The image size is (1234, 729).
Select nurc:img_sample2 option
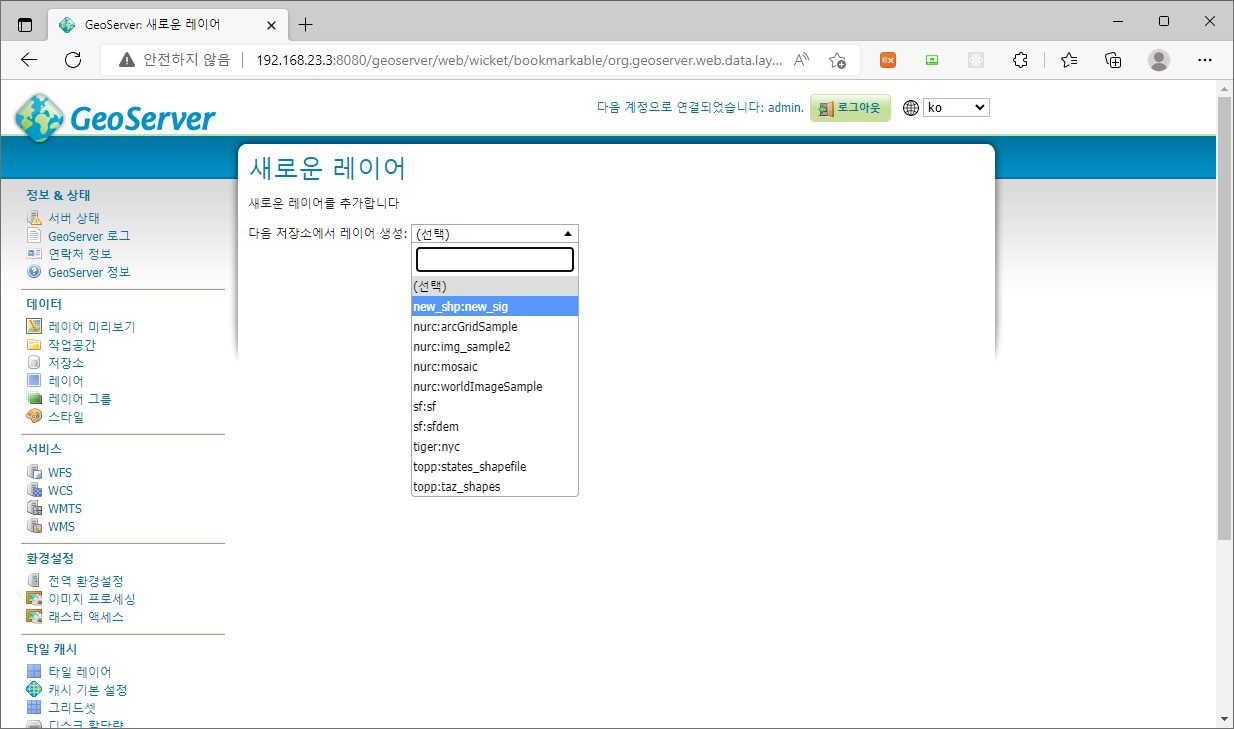click(495, 347)
